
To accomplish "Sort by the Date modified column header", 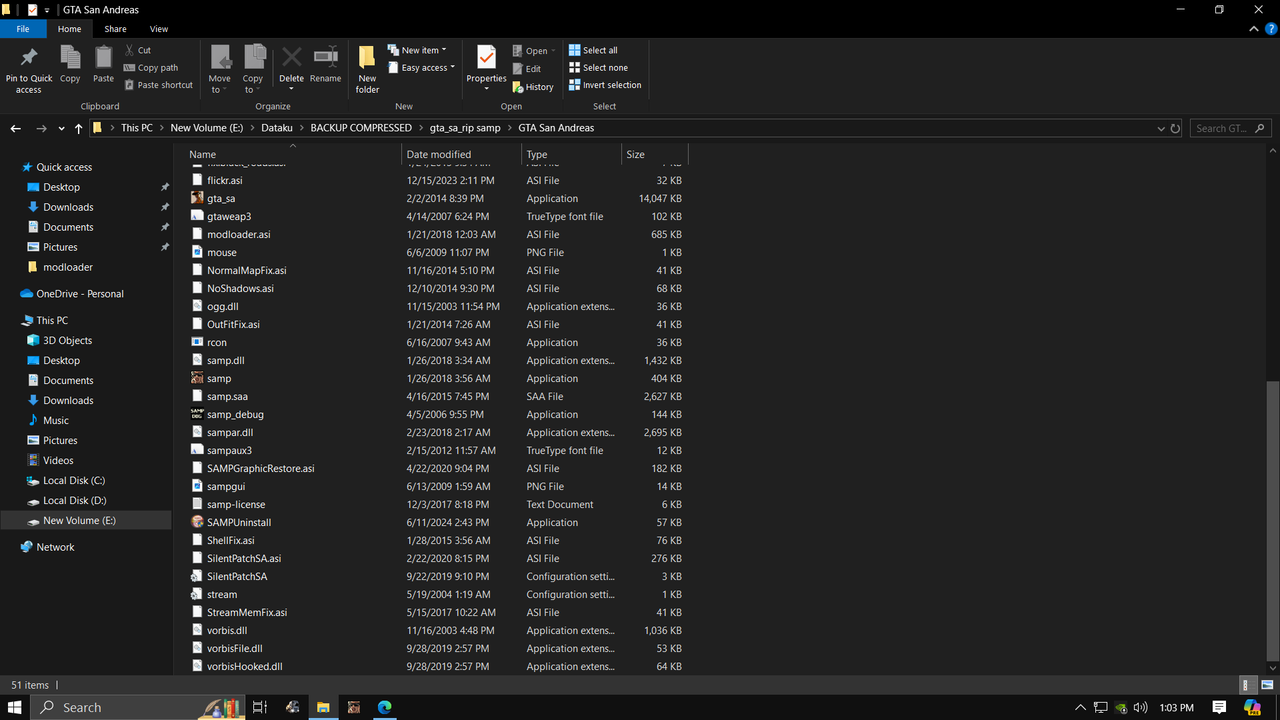I will tap(462, 155).
